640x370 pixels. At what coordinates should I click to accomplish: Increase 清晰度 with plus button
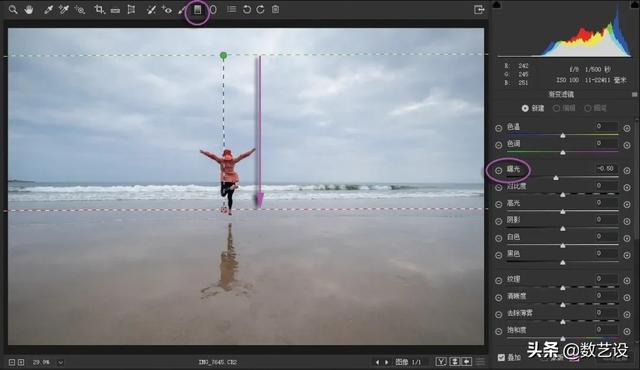(x=627, y=298)
